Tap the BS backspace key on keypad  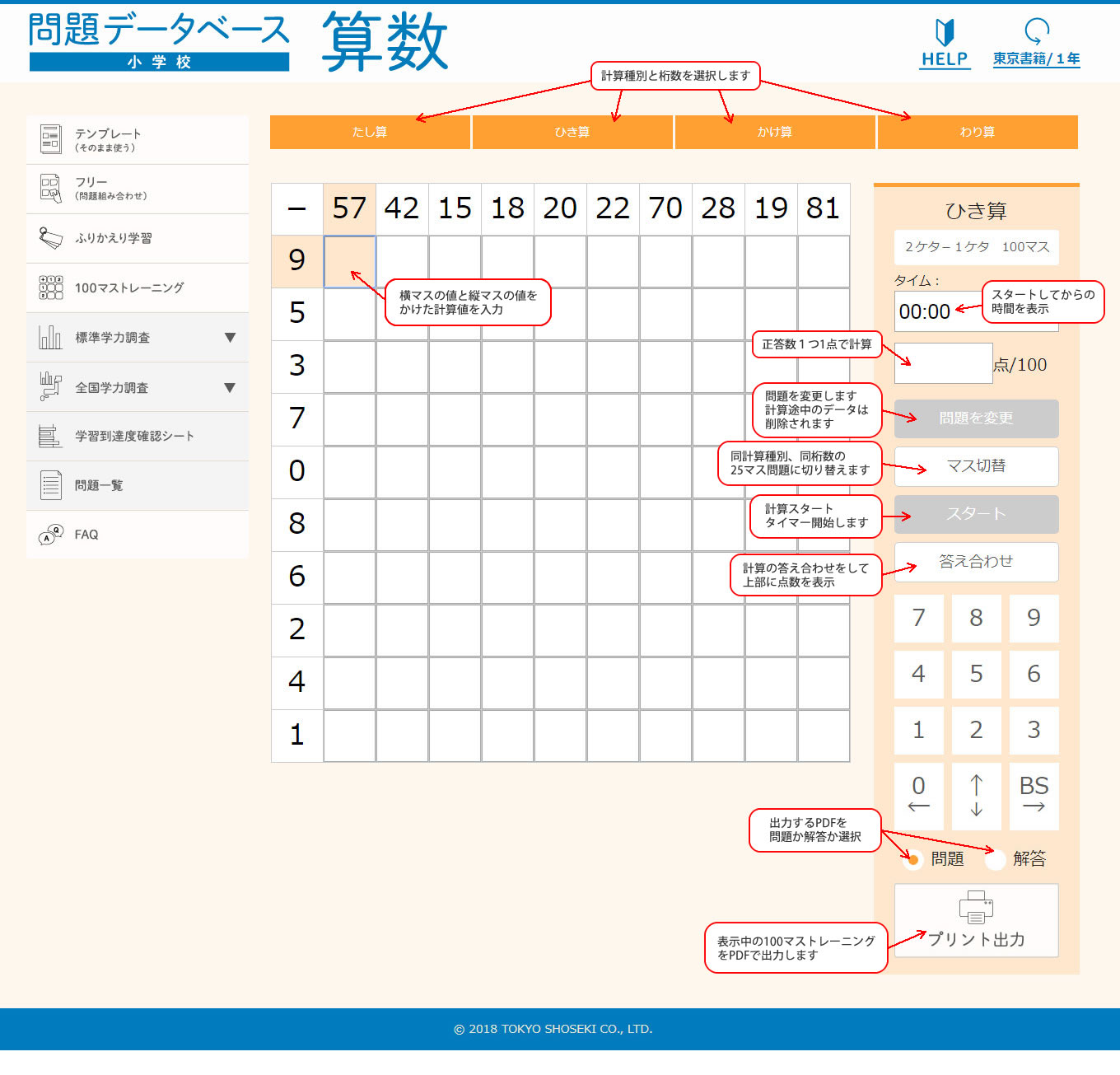[1034, 796]
